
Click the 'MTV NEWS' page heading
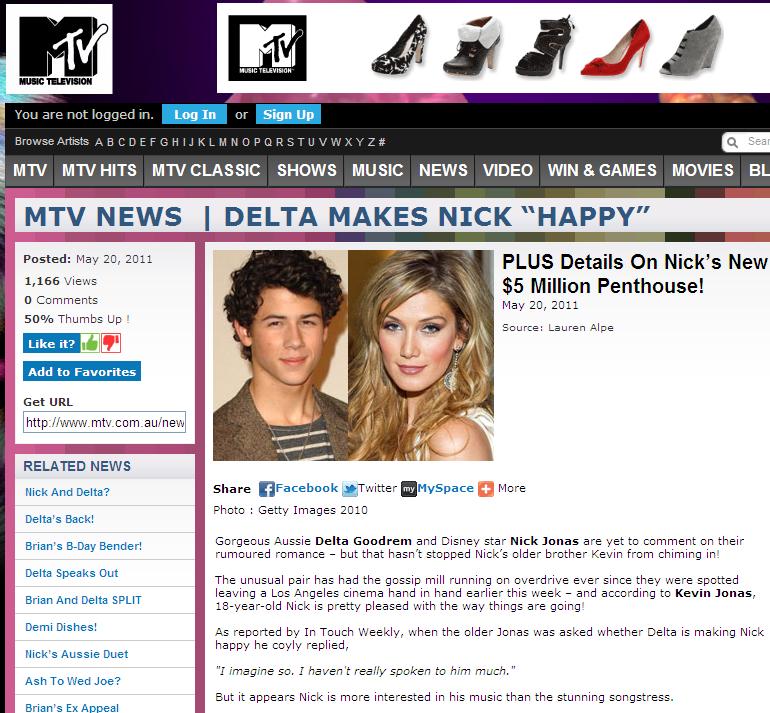point(103,217)
